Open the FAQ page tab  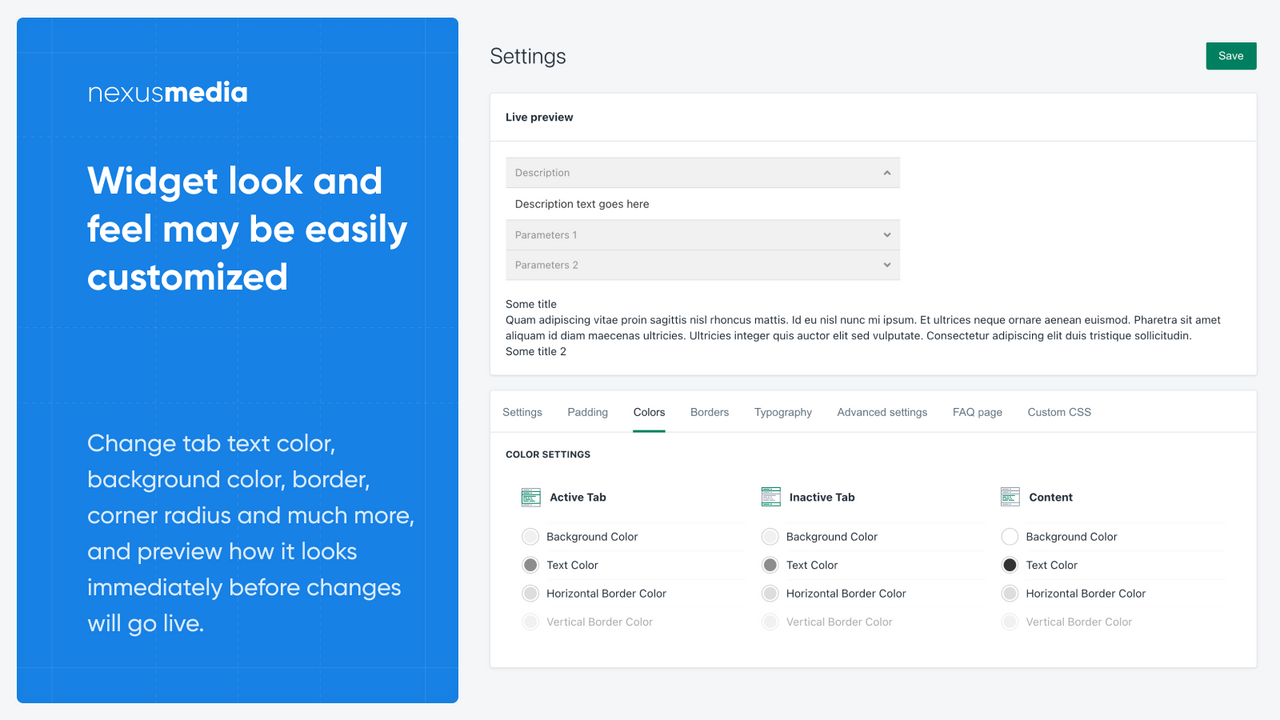[x=977, y=411]
